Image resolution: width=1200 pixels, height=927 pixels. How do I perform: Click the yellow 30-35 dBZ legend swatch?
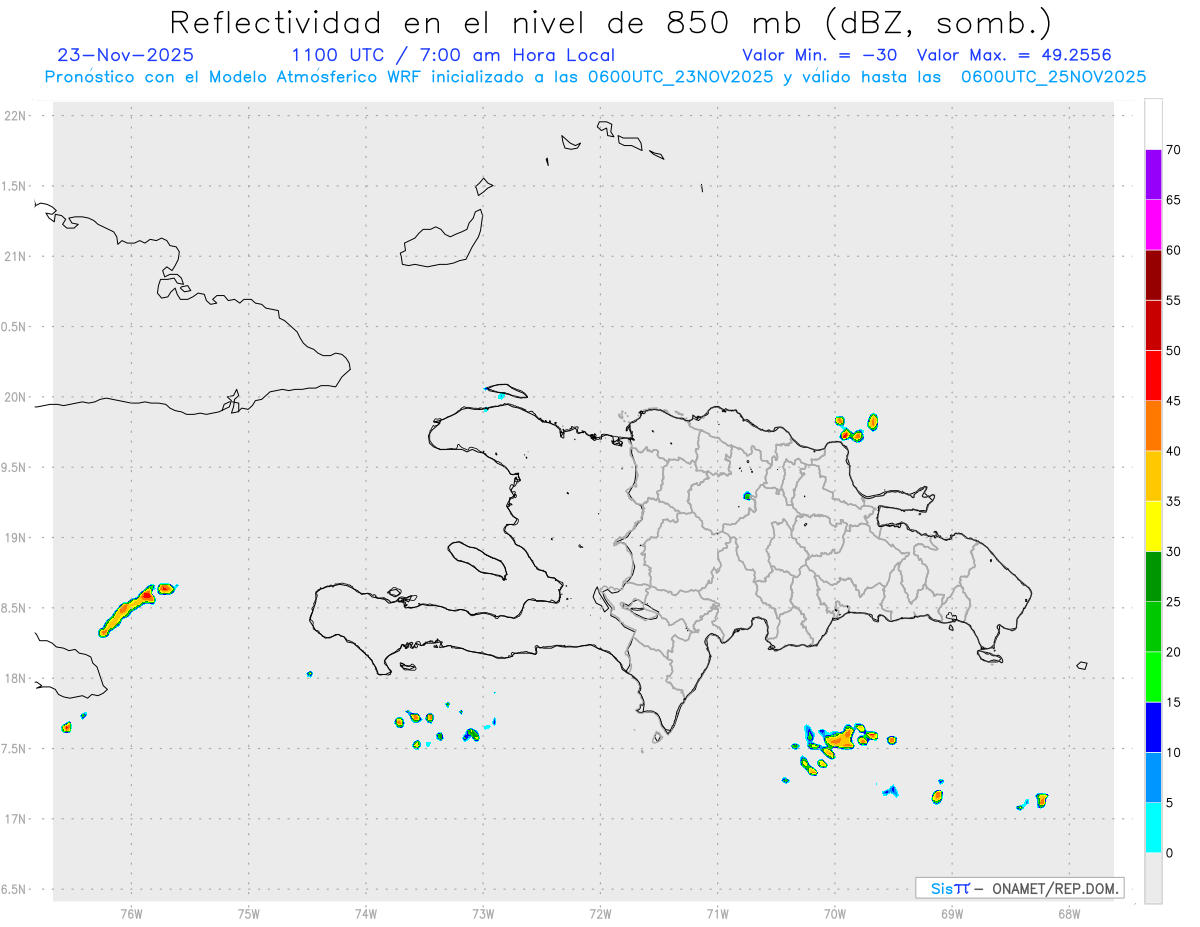pos(1153,526)
